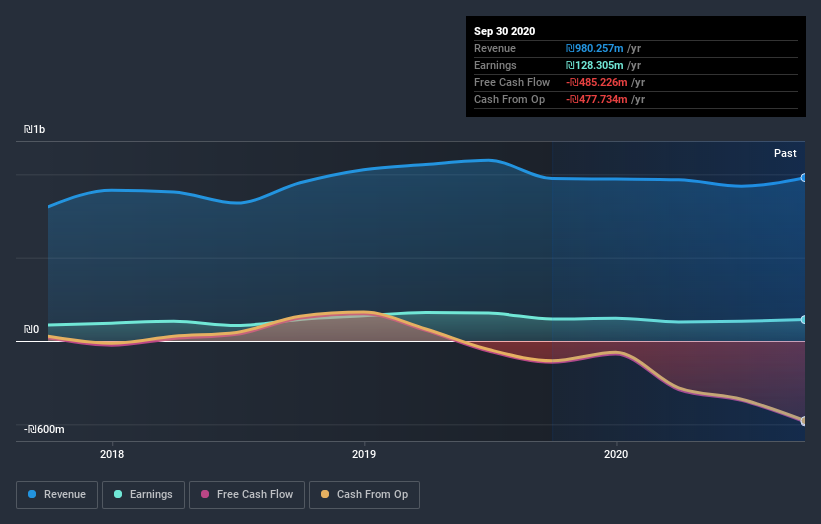
Task: Click the 2019 x-axis label
Action: [x=364, y=454]
